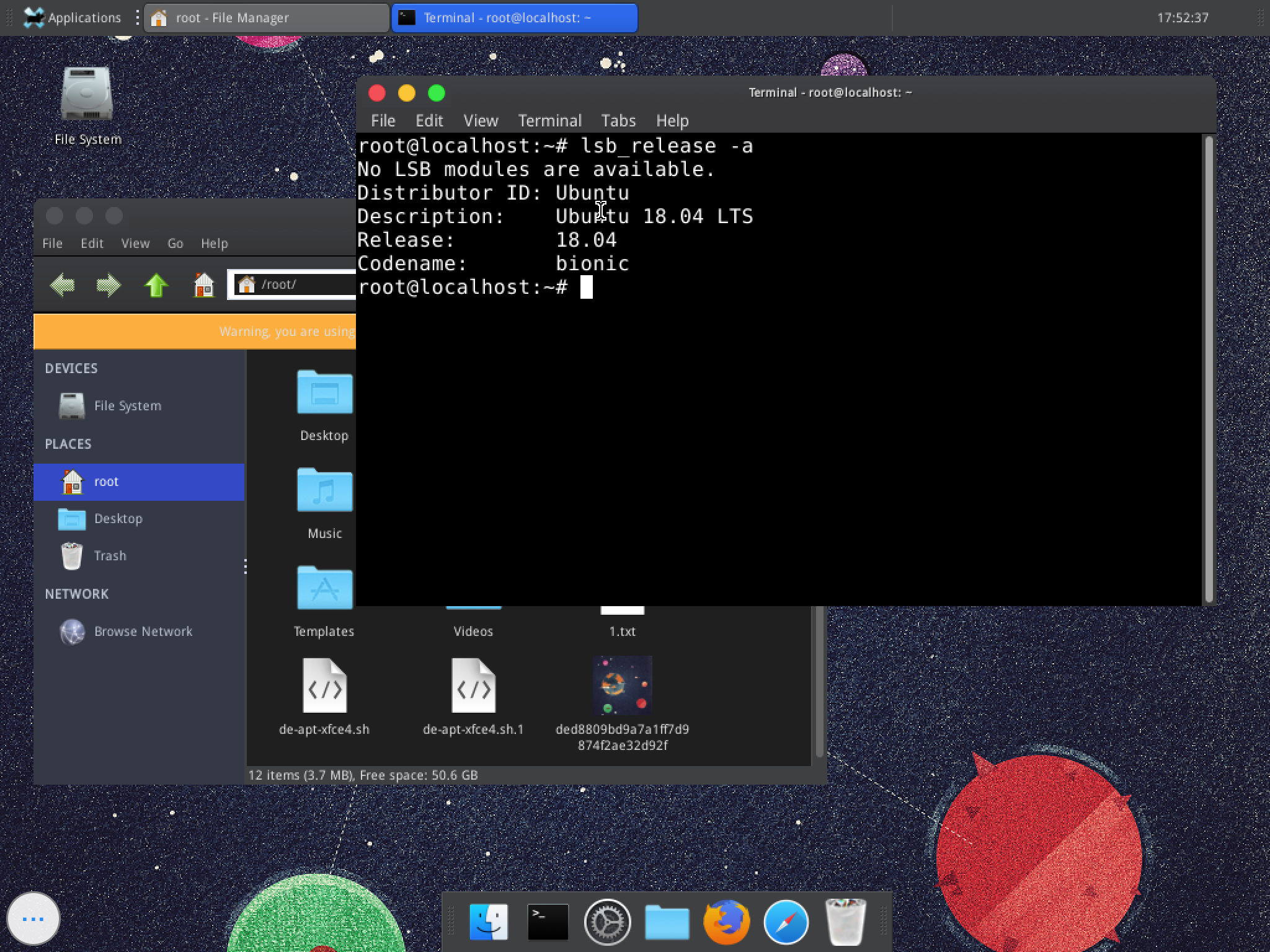The width and height of the screenshot is (1270, 952).
Task: Open the Desktop place in the sidebar
Action: tap(139, 519)
